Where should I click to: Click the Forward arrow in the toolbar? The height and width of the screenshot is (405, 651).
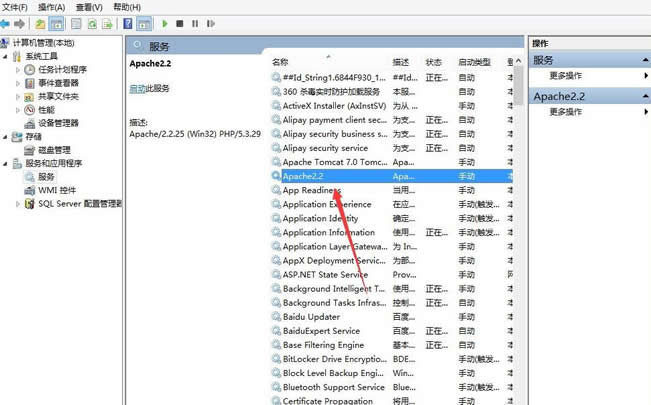pos(19,24)
